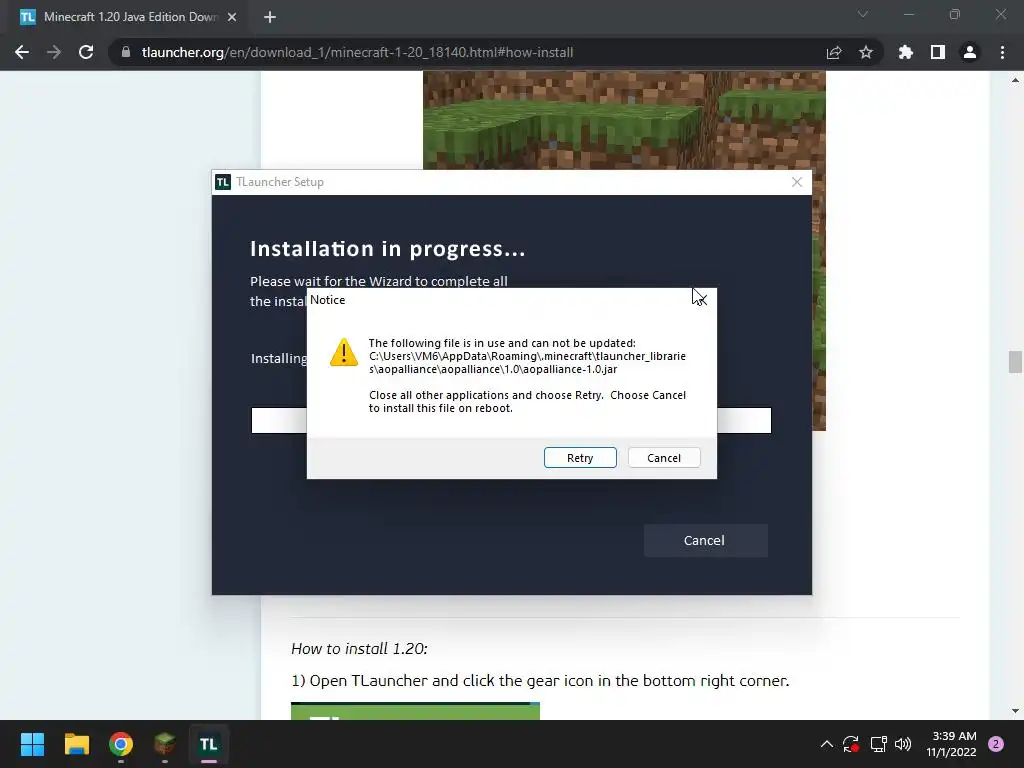Toggle Chrome side panel icon
This screenshot has height=768, width=1024.
point(938,52)
